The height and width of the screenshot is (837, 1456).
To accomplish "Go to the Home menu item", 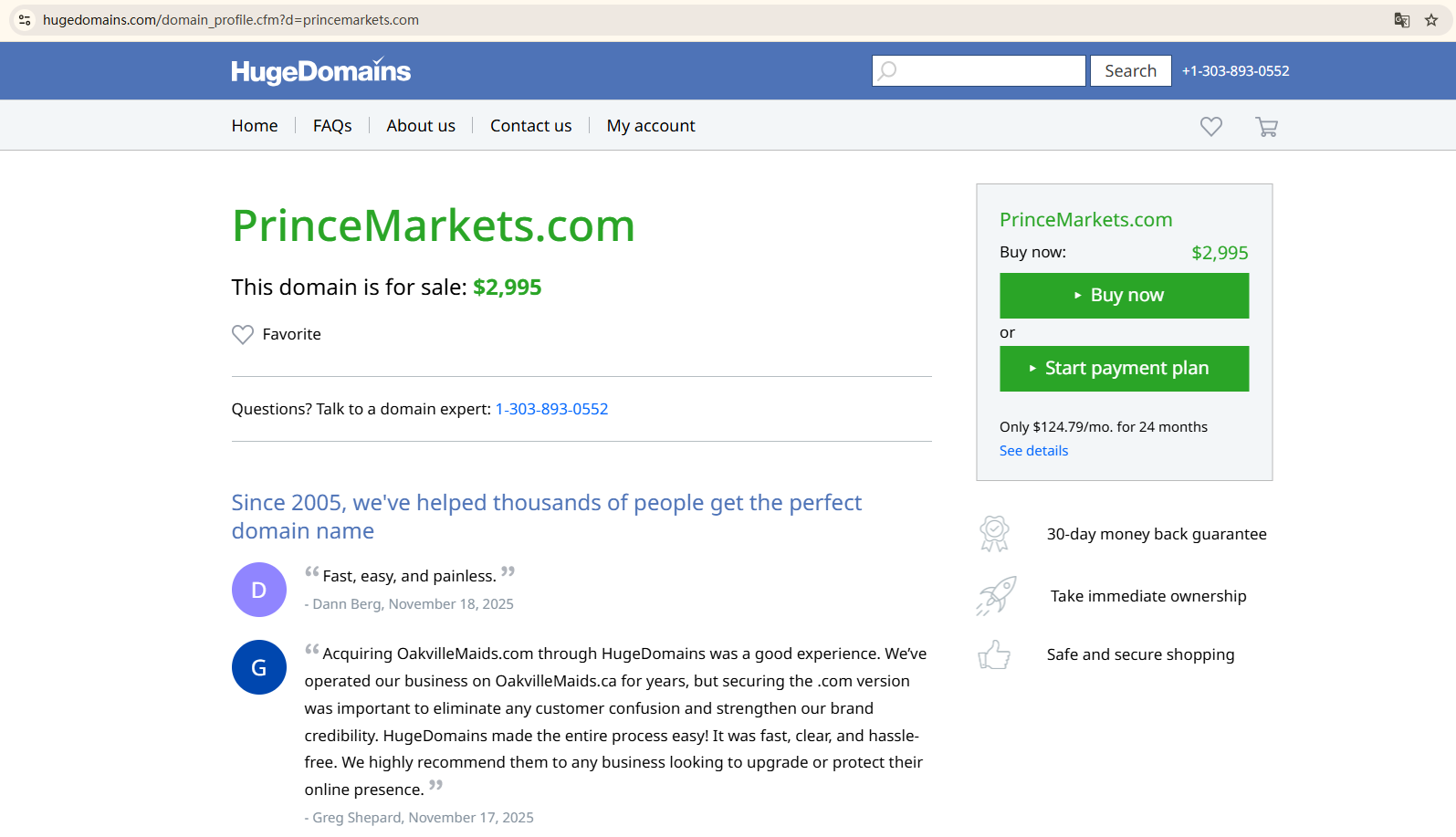I will [x=255, y=126].
